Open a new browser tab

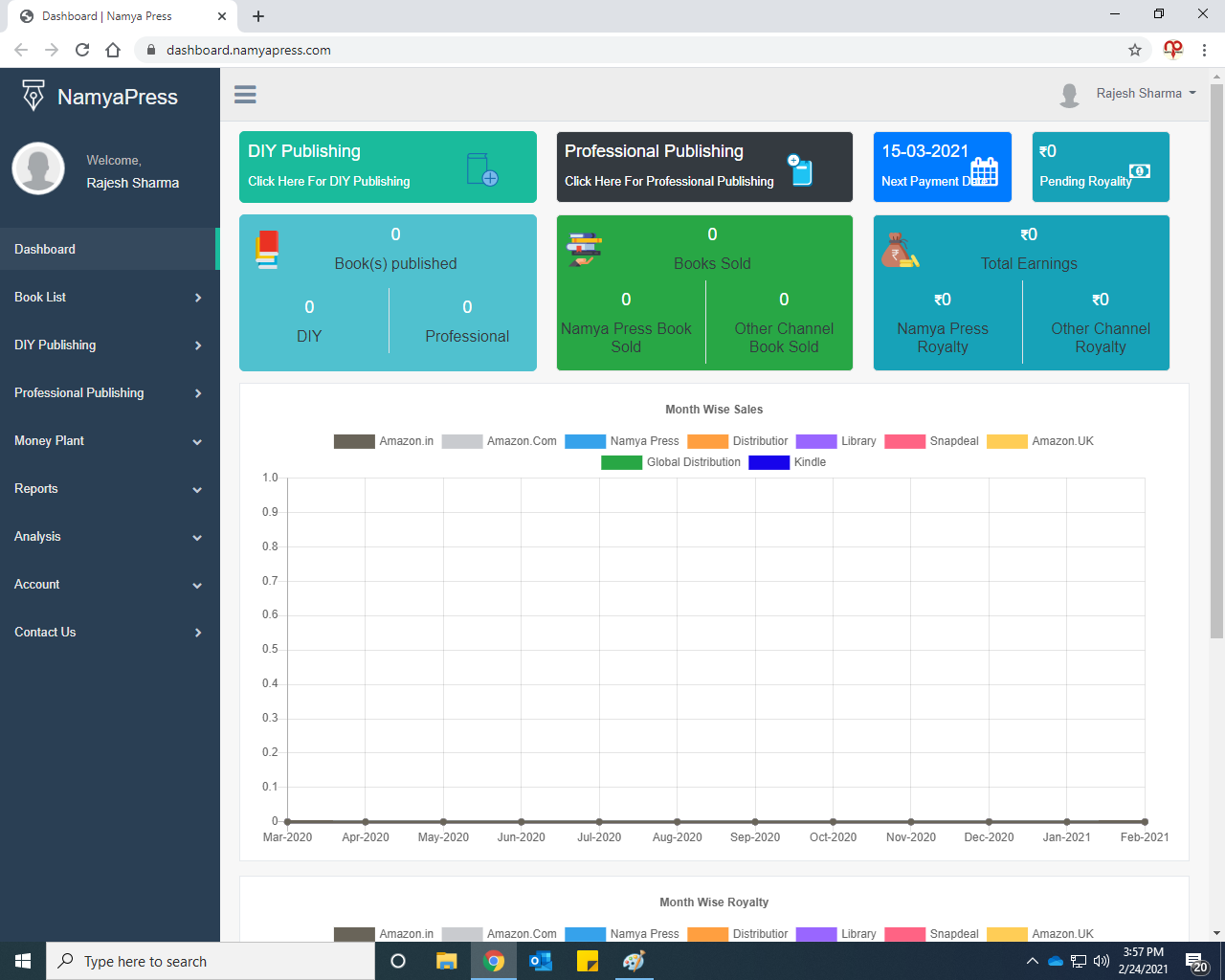coord(258,16)
